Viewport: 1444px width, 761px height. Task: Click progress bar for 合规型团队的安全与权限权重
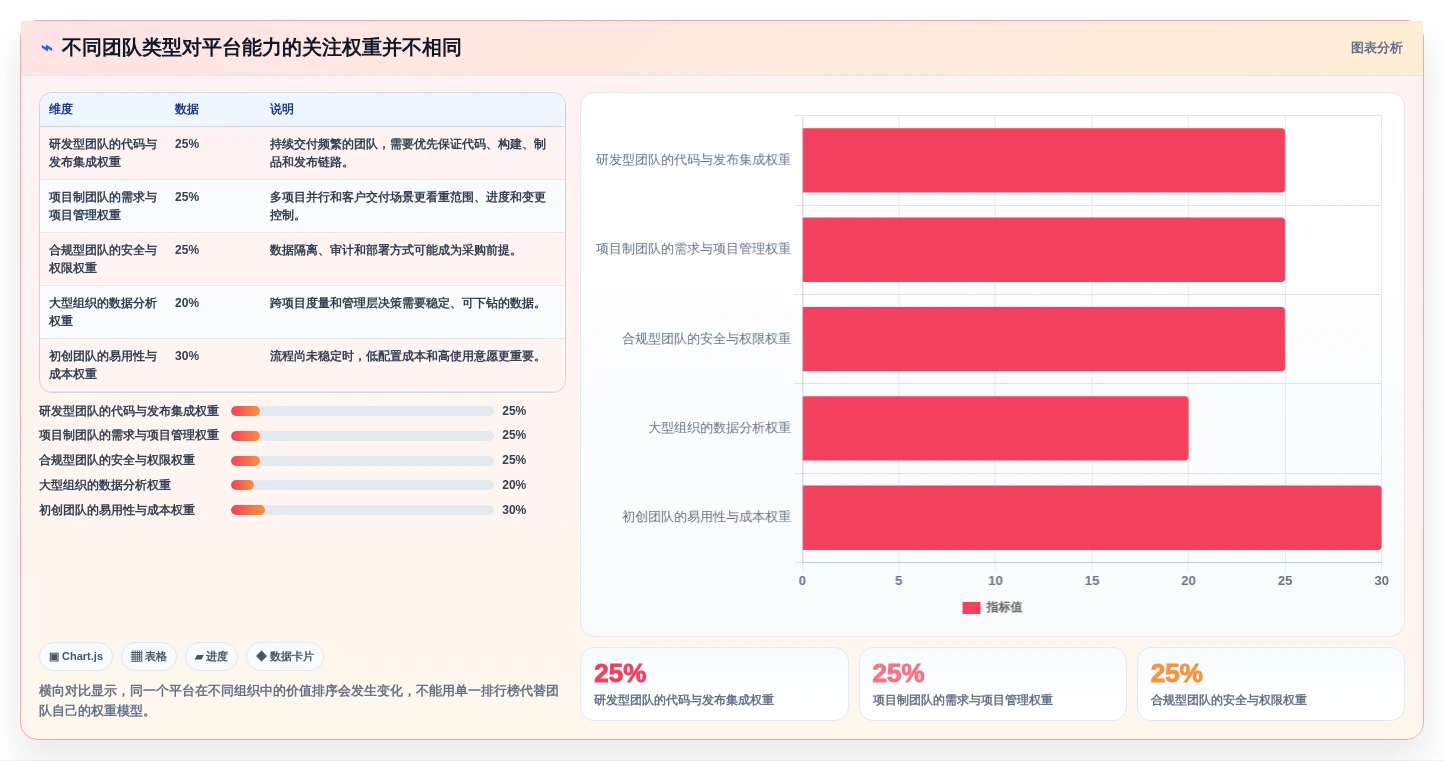pos(362,461)
